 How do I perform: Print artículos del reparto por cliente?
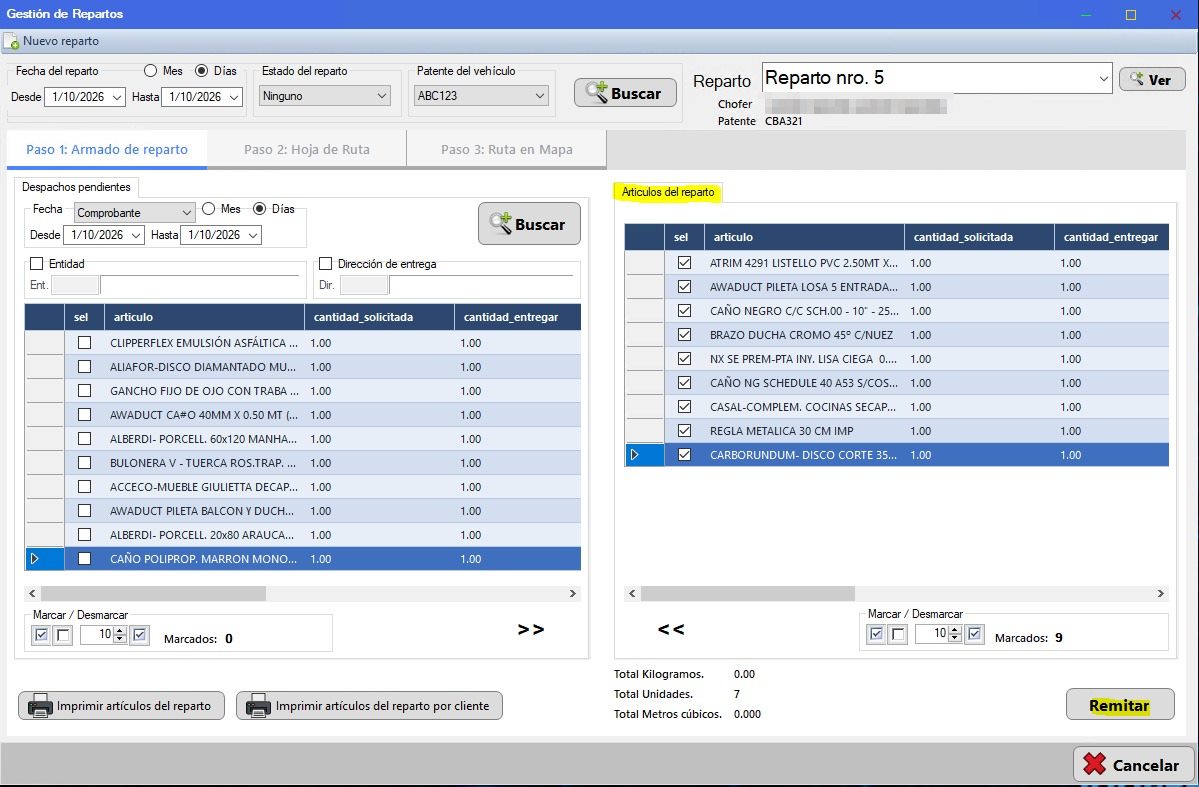(369, 705)
